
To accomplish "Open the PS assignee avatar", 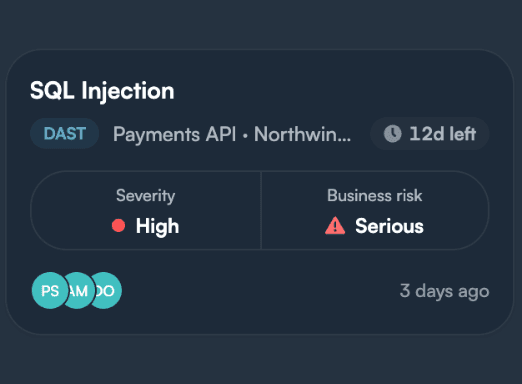I will click(50, 291).
